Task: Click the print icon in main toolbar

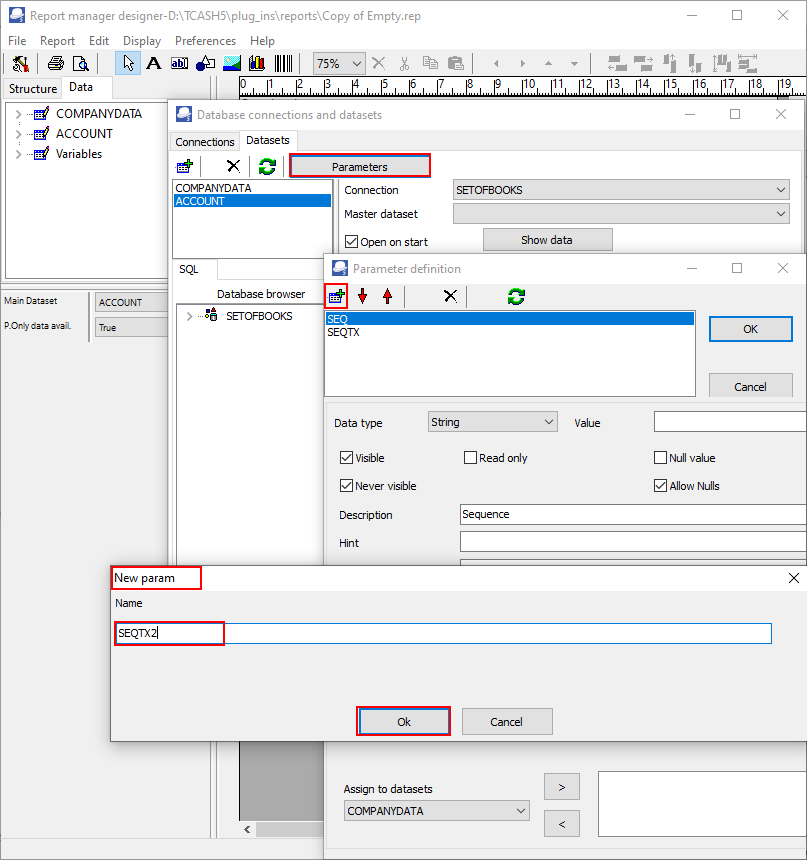Action: tap(55, 64)
